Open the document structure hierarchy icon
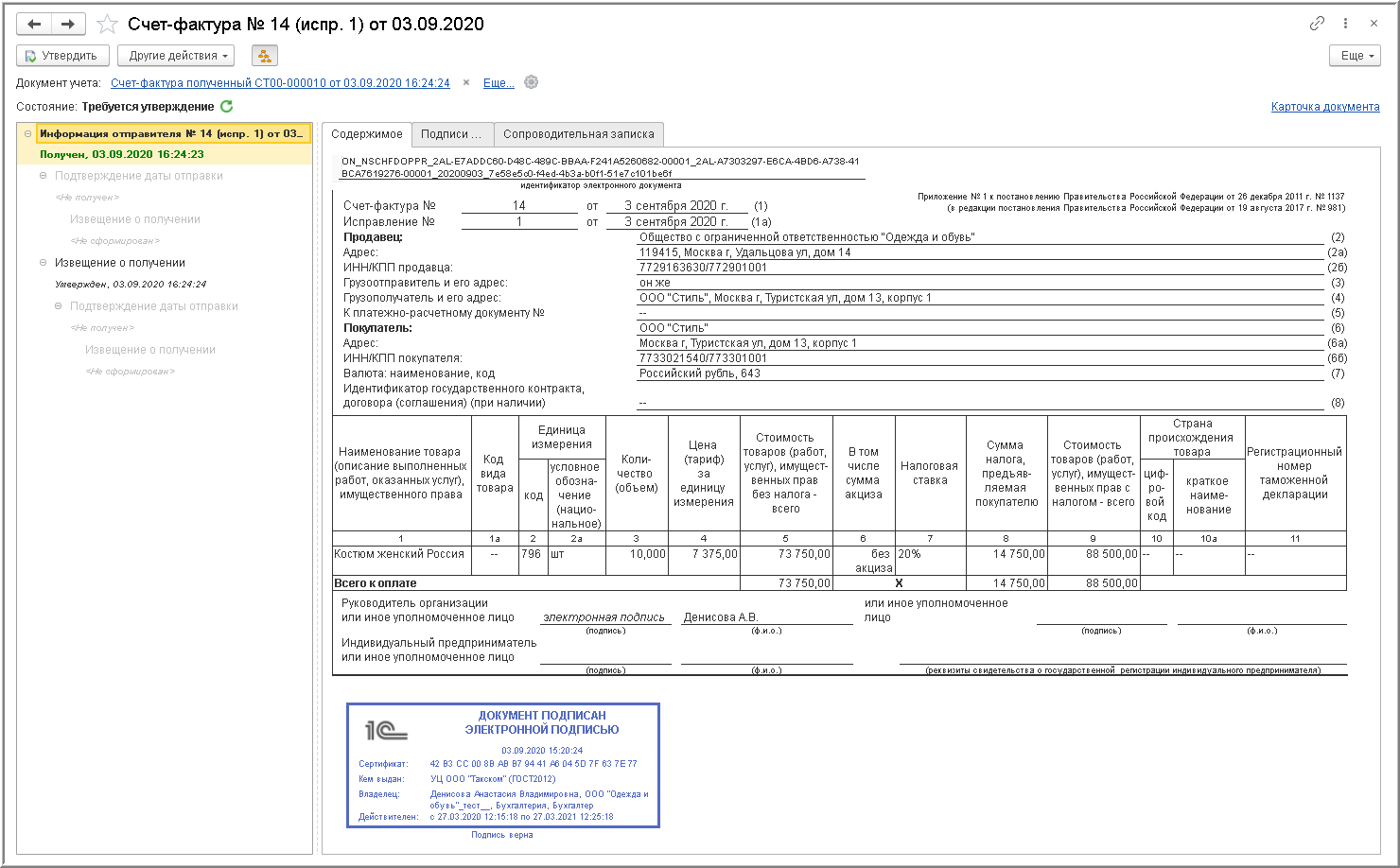 click(x=265, y=56)
